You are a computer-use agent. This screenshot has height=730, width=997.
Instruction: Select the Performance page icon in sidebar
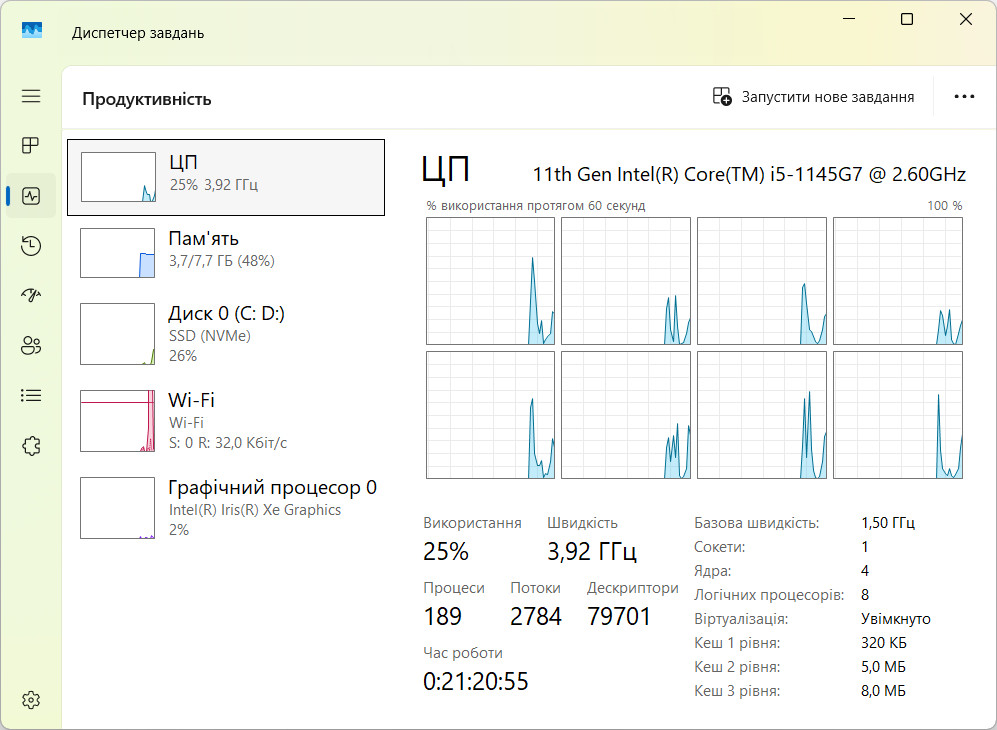tap(31, 196)
